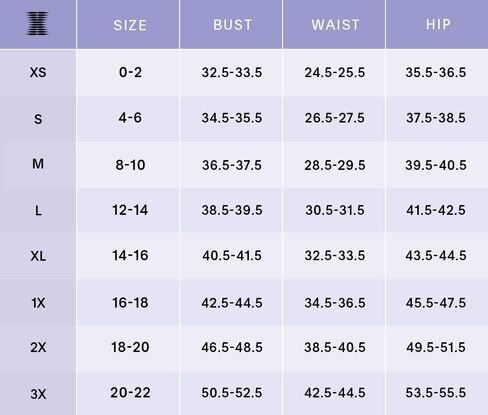Click the HIP column header
The height and width of the screenshot is (415, 488).
(x=438, y=24)
